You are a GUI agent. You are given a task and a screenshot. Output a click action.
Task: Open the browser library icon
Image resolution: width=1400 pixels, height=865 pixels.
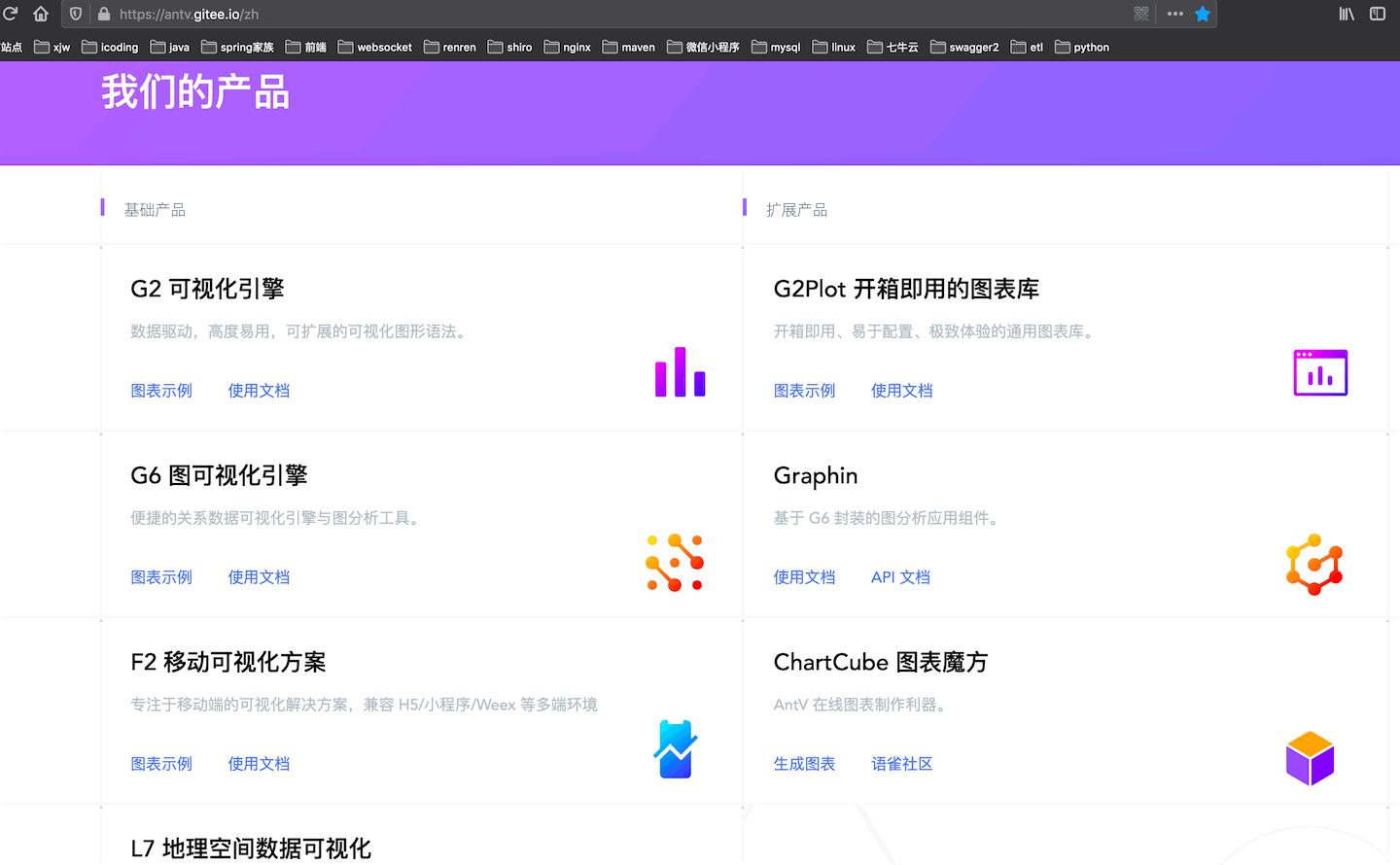tap(1347, 14)
